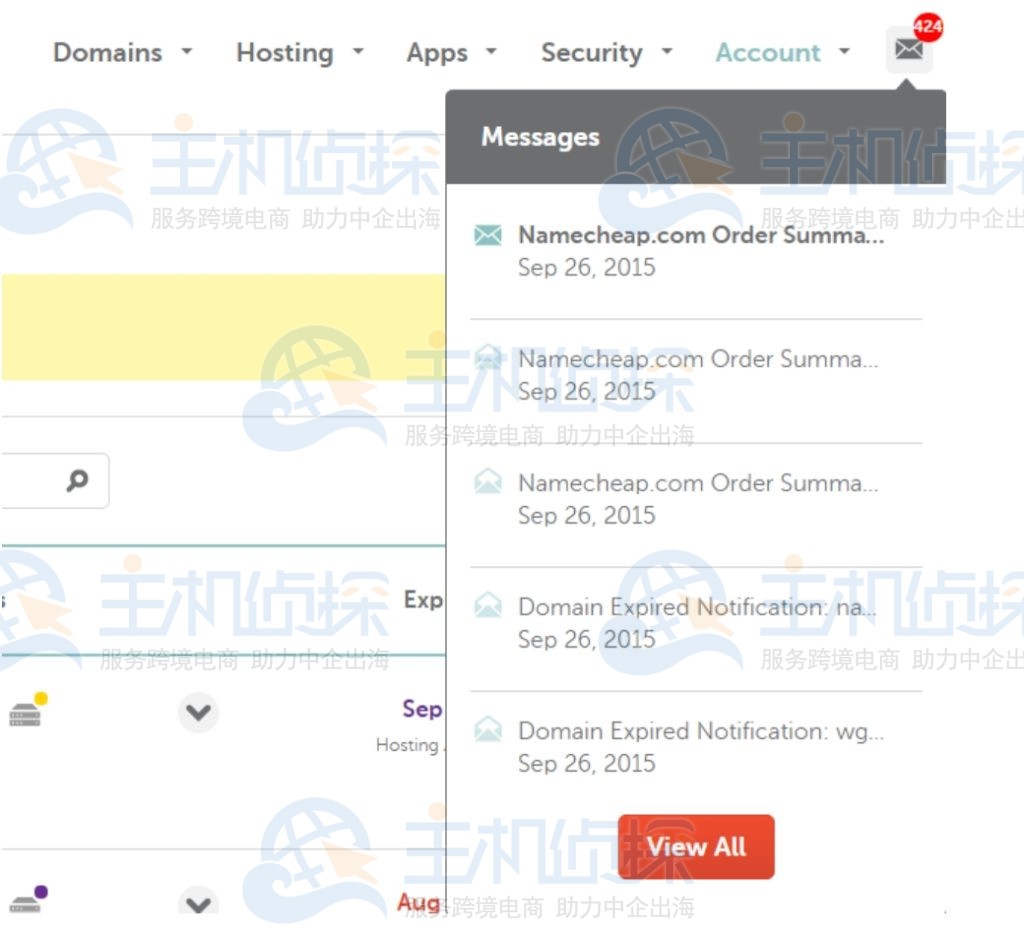This screenshot has height=940, width=1024.
Task: Click the opened envelope icon beside Domain Expired Notification: wg
Action: (488, 729)
